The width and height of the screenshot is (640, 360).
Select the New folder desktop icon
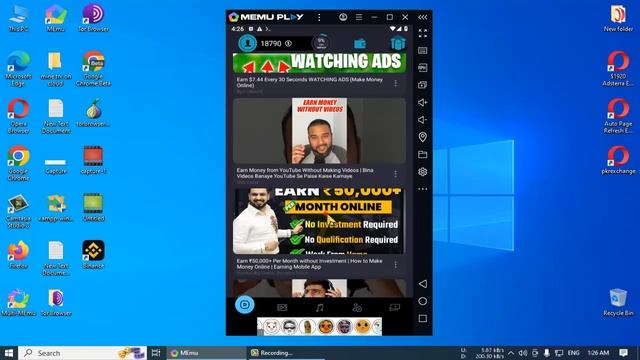[x=618, y=18]
